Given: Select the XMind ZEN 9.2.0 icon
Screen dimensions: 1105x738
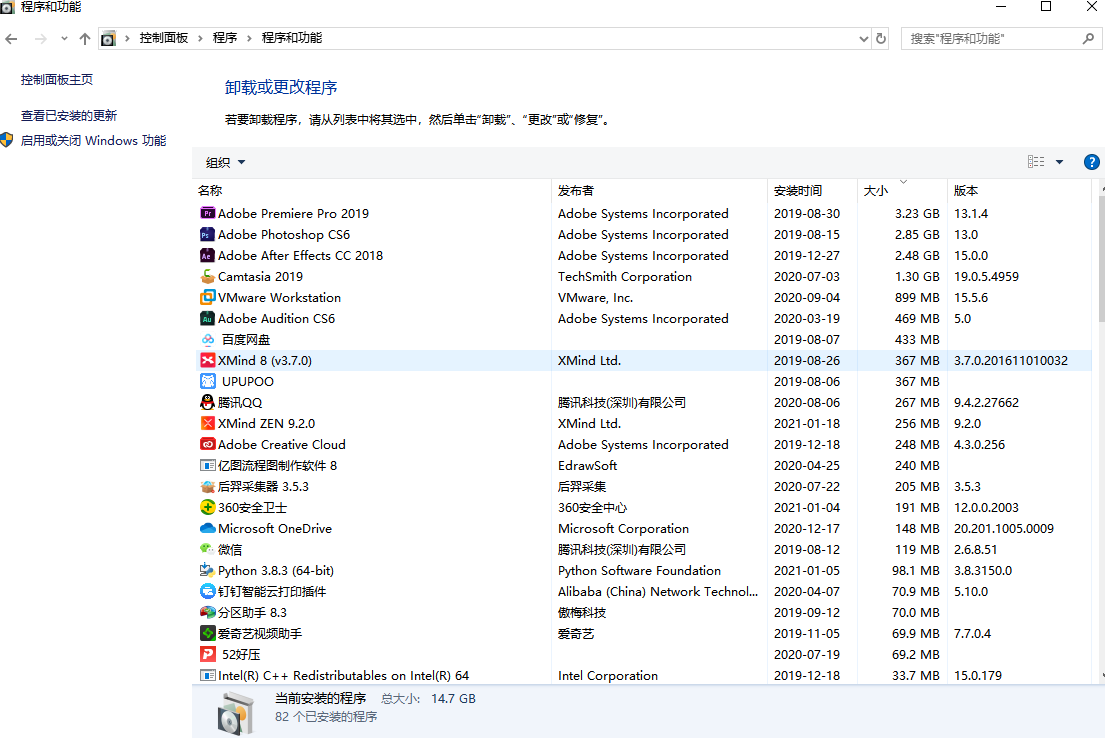Looking at the screenshot, I should tap(207, 423).
